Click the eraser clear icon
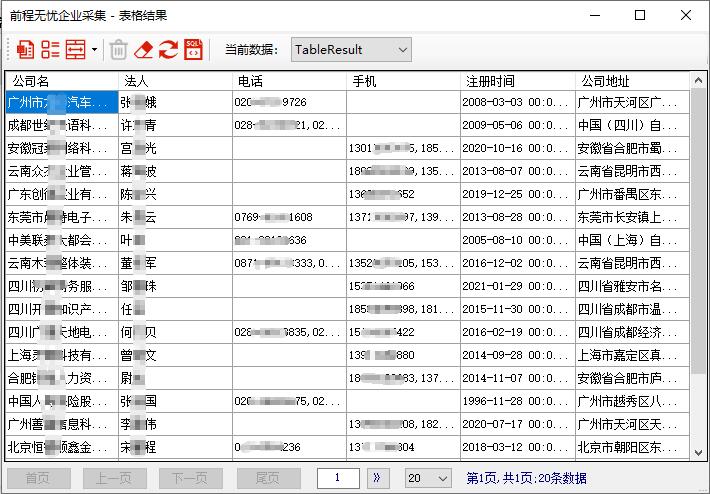The width and height of the screenshot is (710, 494). 144,49
